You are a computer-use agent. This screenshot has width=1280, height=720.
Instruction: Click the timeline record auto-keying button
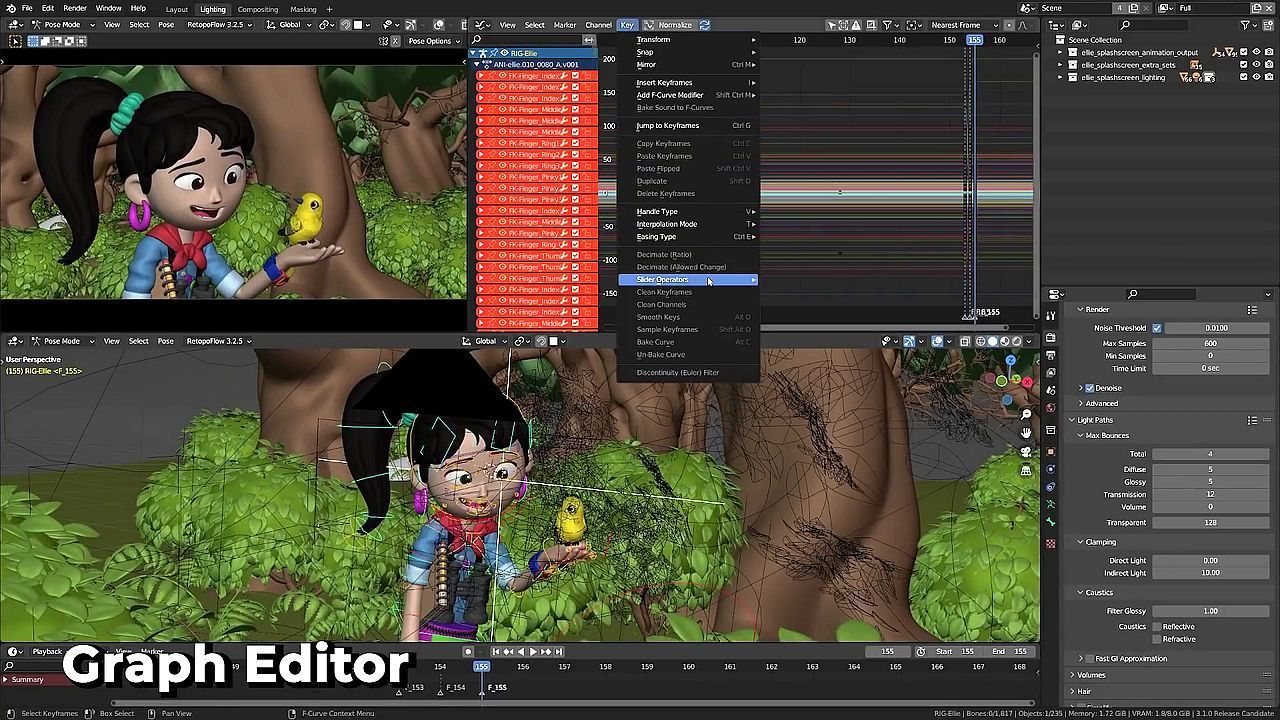[468, 651]
